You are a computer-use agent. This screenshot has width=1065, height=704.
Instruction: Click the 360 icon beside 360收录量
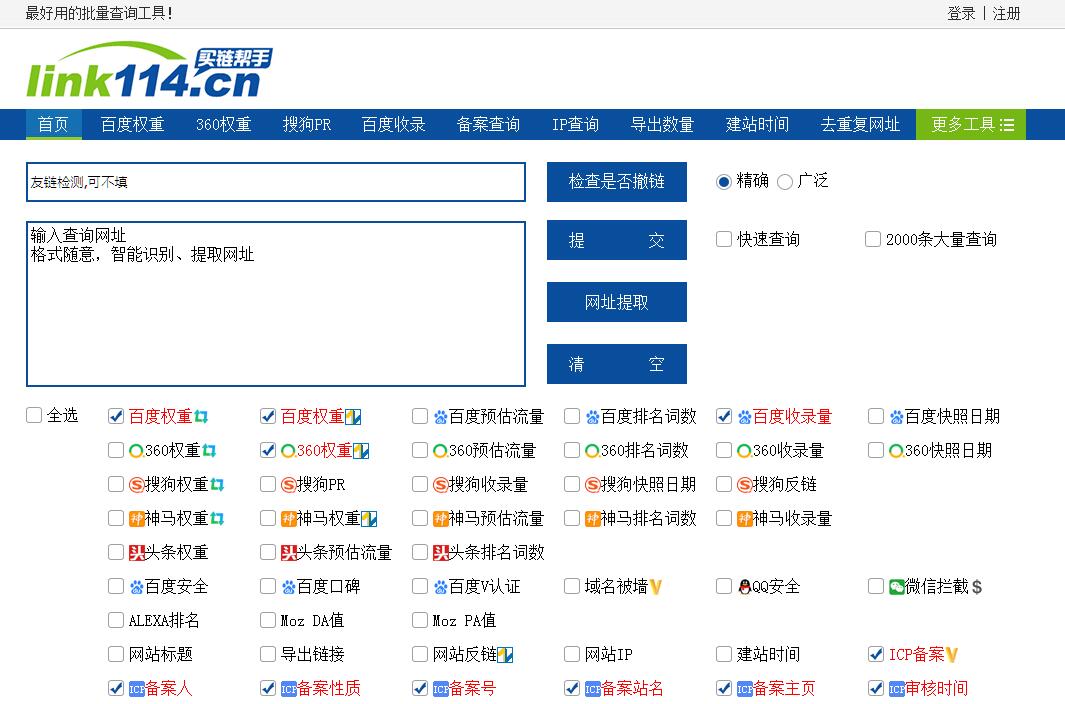click(744, 451)
